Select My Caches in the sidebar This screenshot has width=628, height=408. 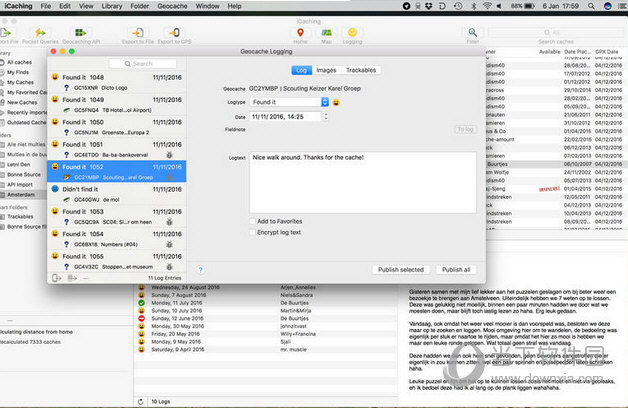pos(20,82)
